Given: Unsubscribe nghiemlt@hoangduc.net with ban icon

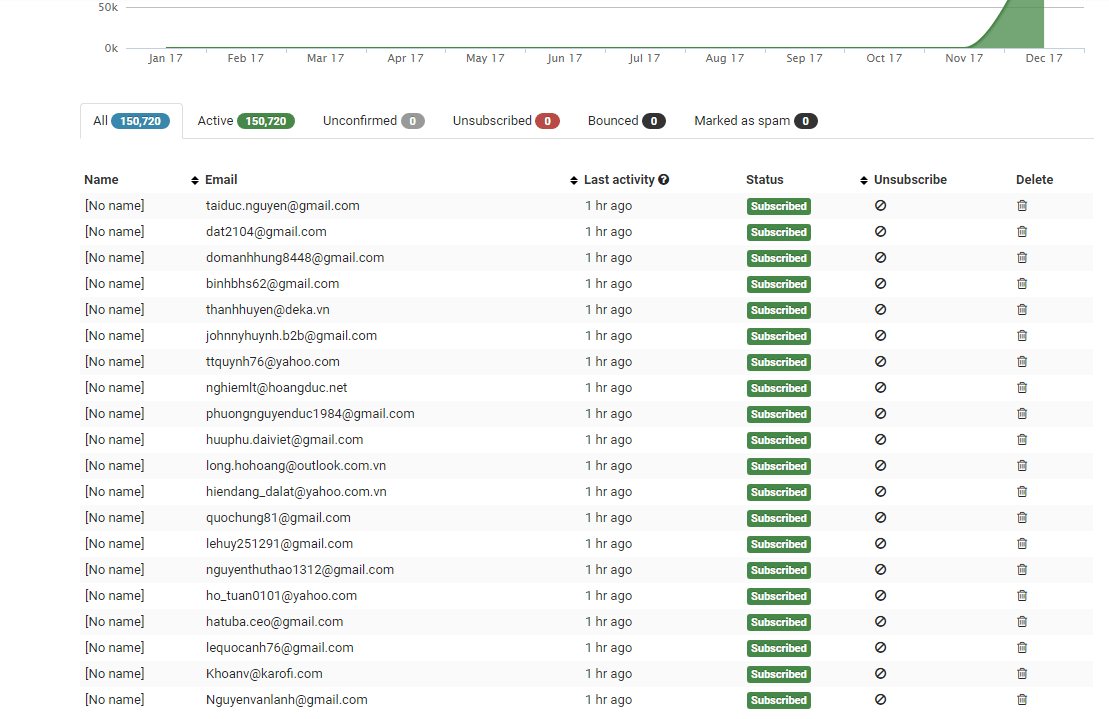Looking at the screenshot, I should 880,387.
